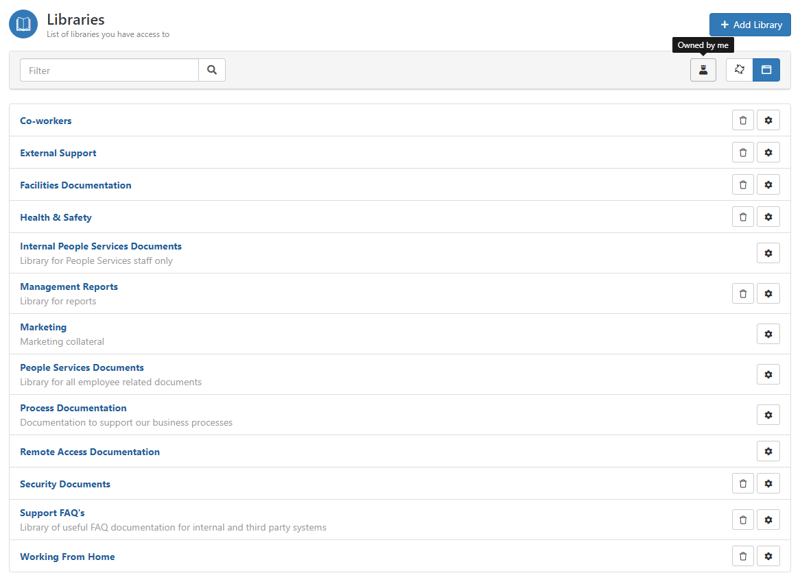Click the 'Marketing collateral' description
The height and width of the screenshot is (584, 800).
(x=62, y=342)
